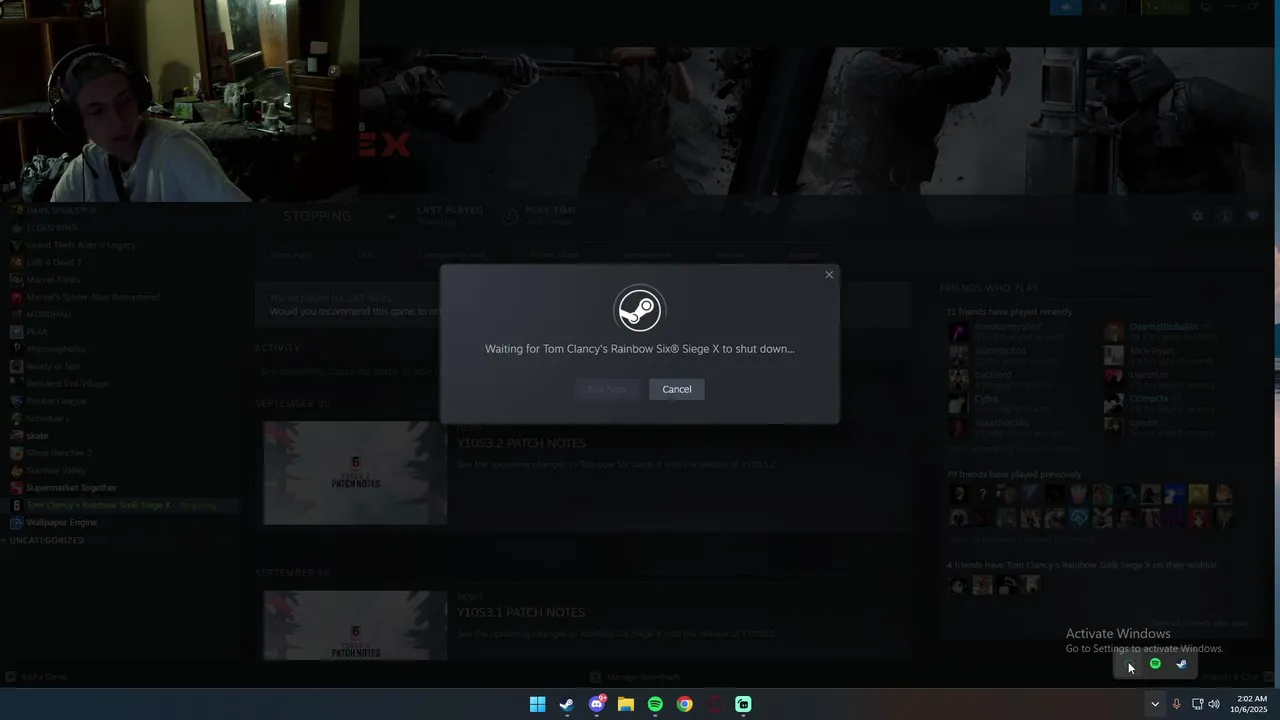Select Slime Rancher 2 in library

[x=59, y=453]
